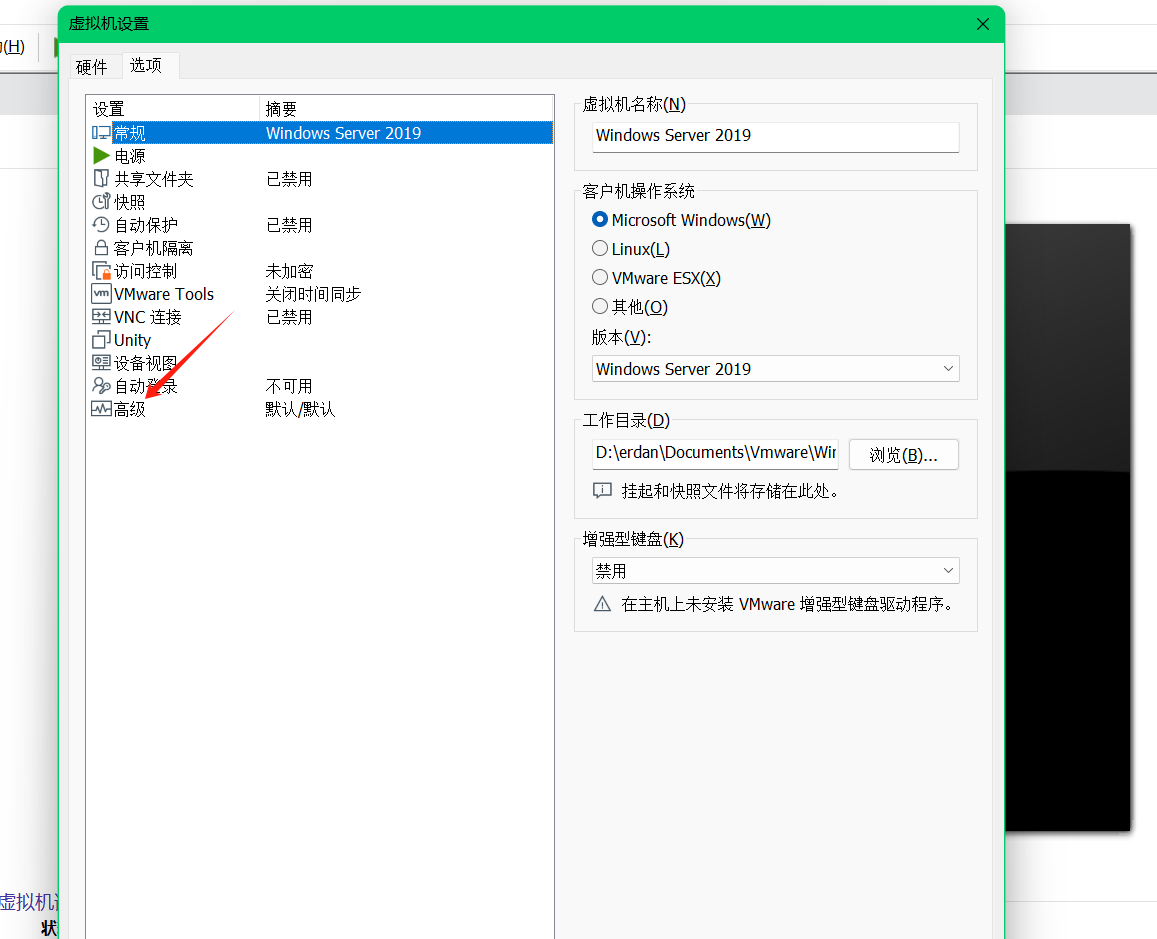Click the 未加密 summary text
Viewport: 1157px width, 939px height.
(289, 271)
